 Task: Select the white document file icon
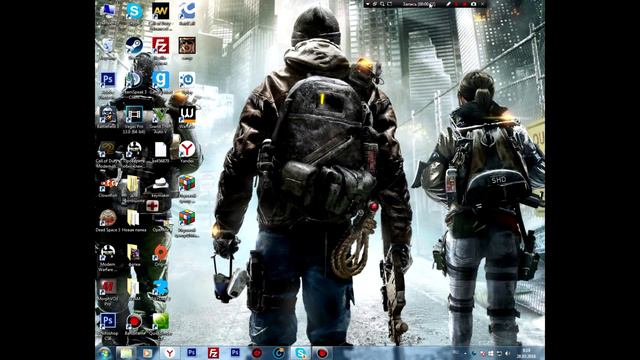pyautogui.click(x=160, y=149)
